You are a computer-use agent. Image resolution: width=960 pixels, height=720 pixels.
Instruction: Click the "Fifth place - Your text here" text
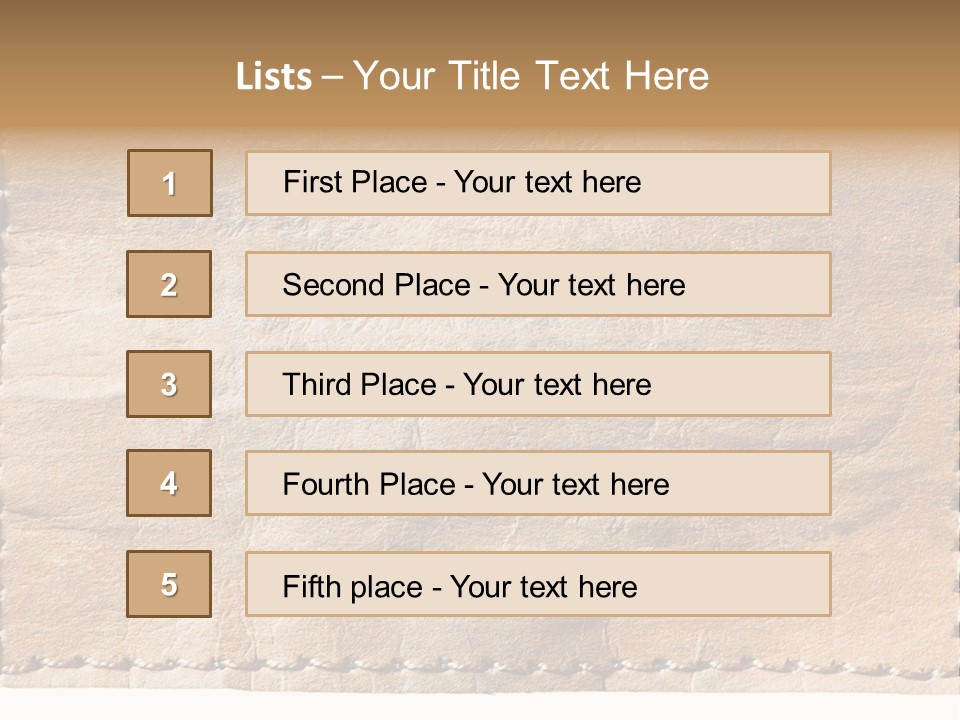point(459,586)
